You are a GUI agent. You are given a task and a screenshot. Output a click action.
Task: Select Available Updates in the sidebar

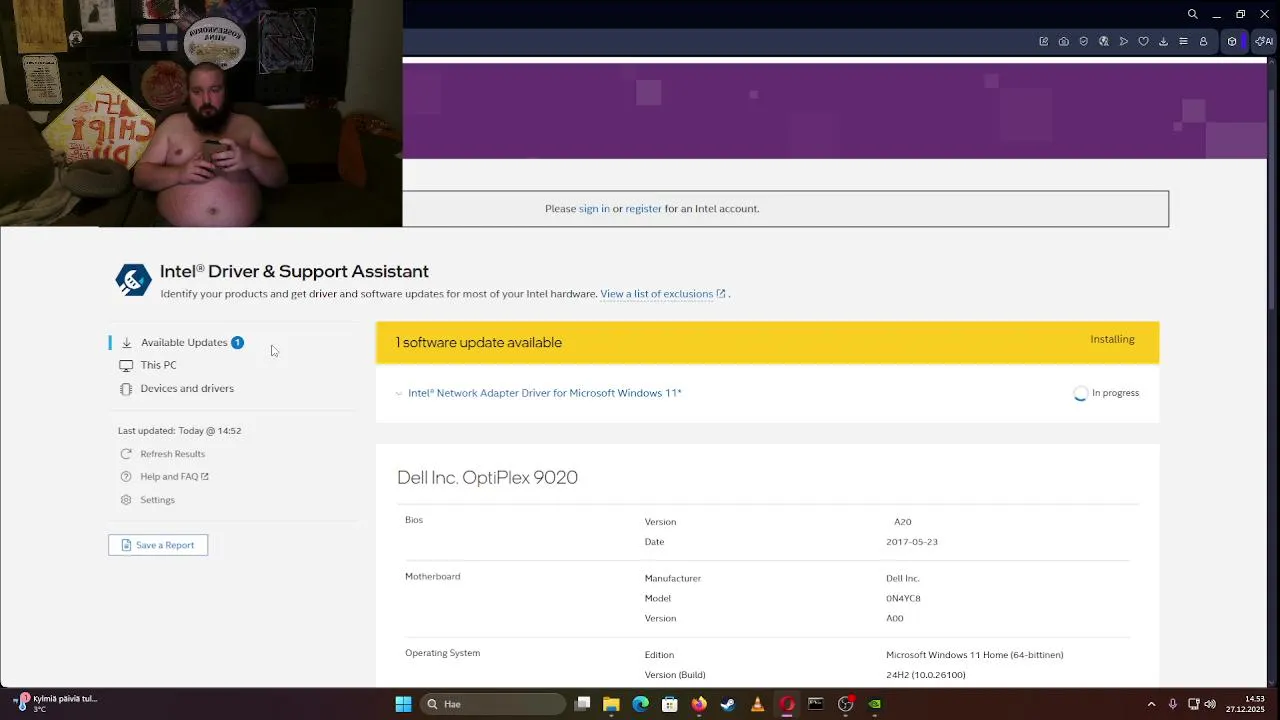click(x=184, y=342)
